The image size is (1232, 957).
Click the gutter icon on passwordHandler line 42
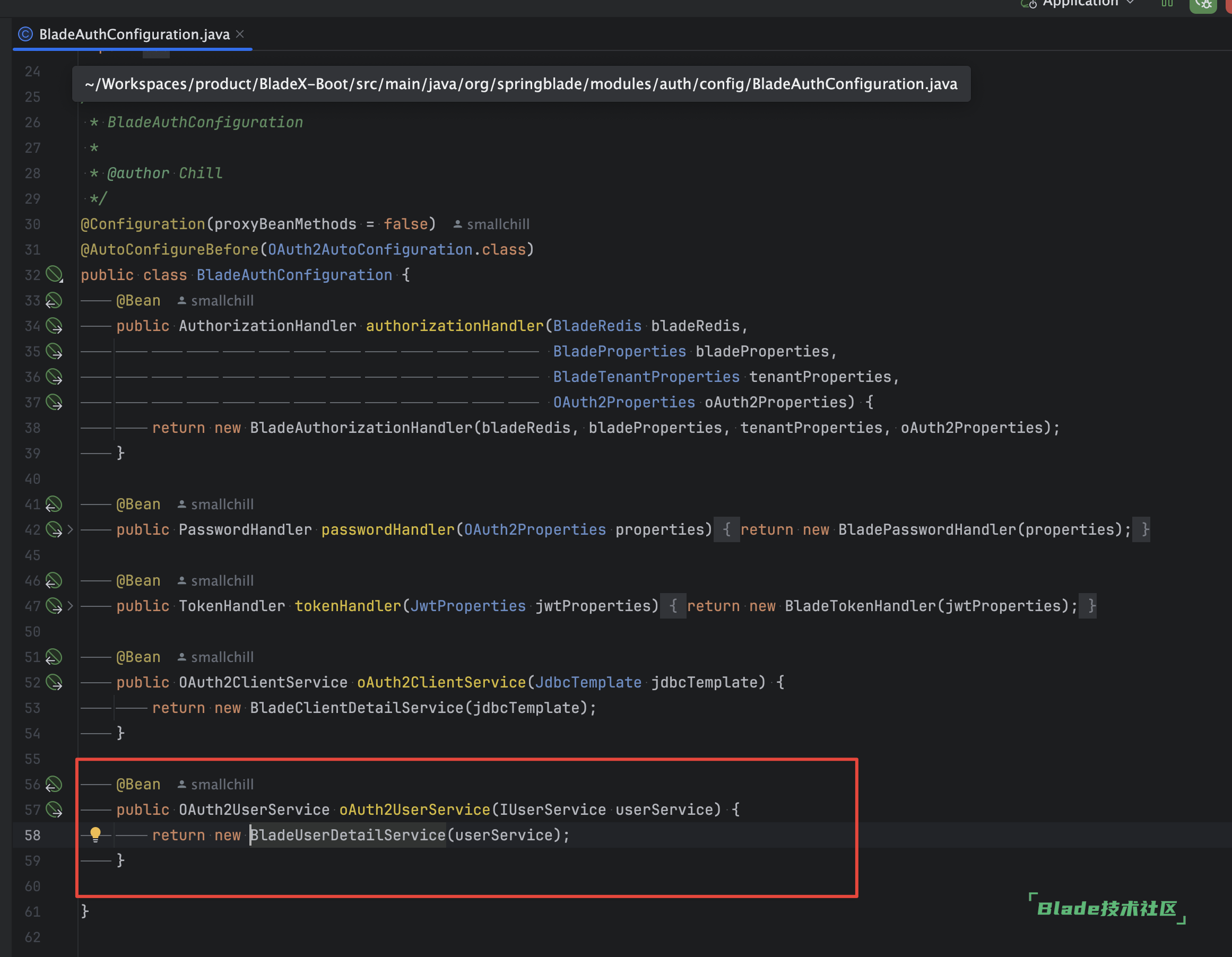pyautogui.click(x=54, y=529)
